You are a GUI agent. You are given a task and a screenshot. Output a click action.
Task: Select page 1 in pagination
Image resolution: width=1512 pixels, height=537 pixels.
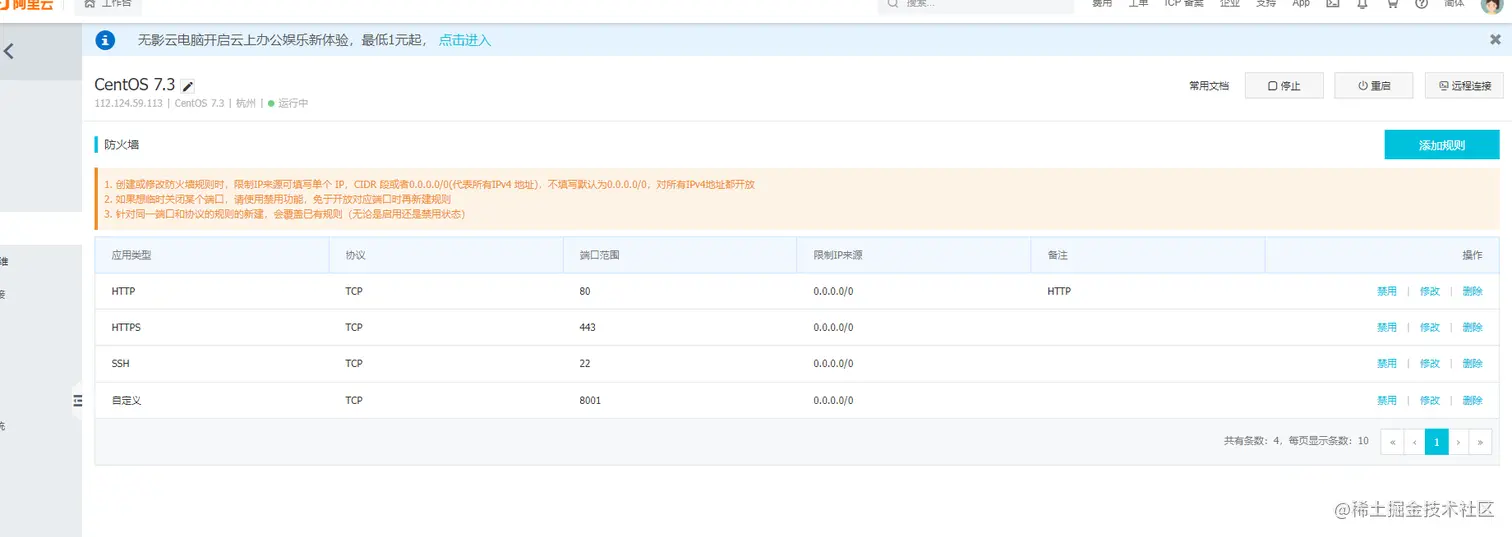click(1437, 441)
